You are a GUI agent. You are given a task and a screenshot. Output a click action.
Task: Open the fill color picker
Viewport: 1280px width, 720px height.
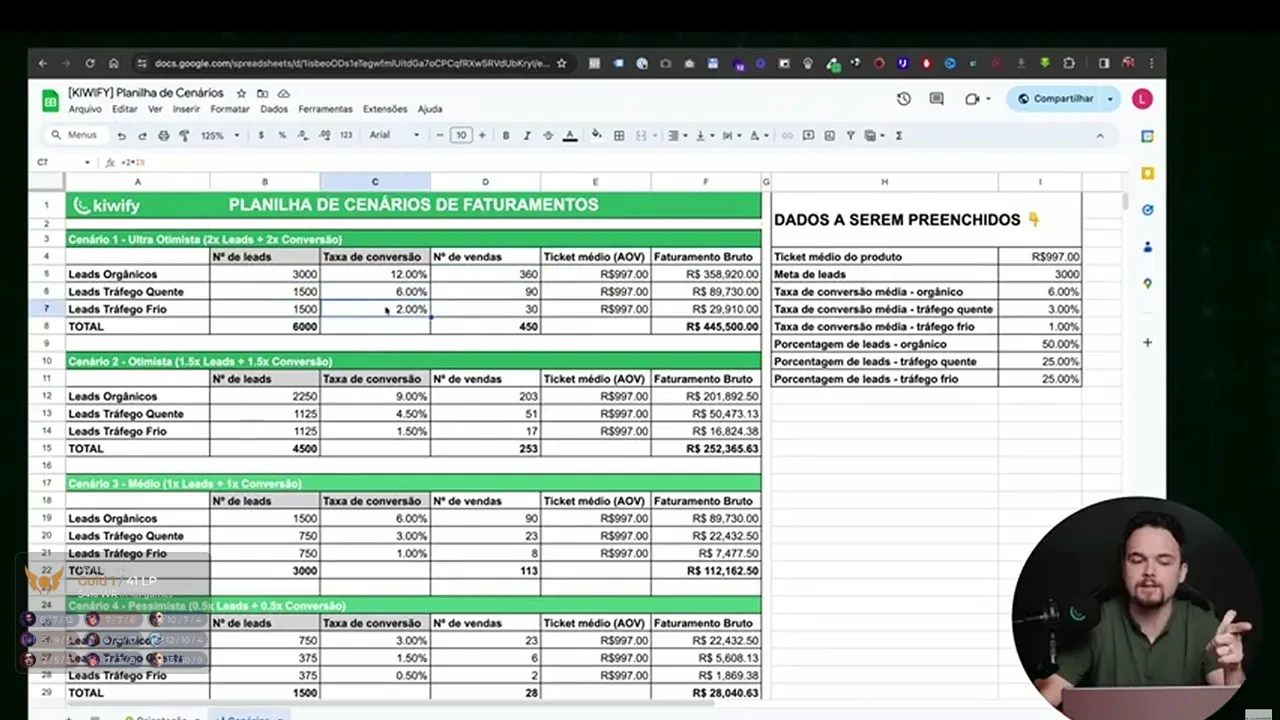(x=597, y=135)
